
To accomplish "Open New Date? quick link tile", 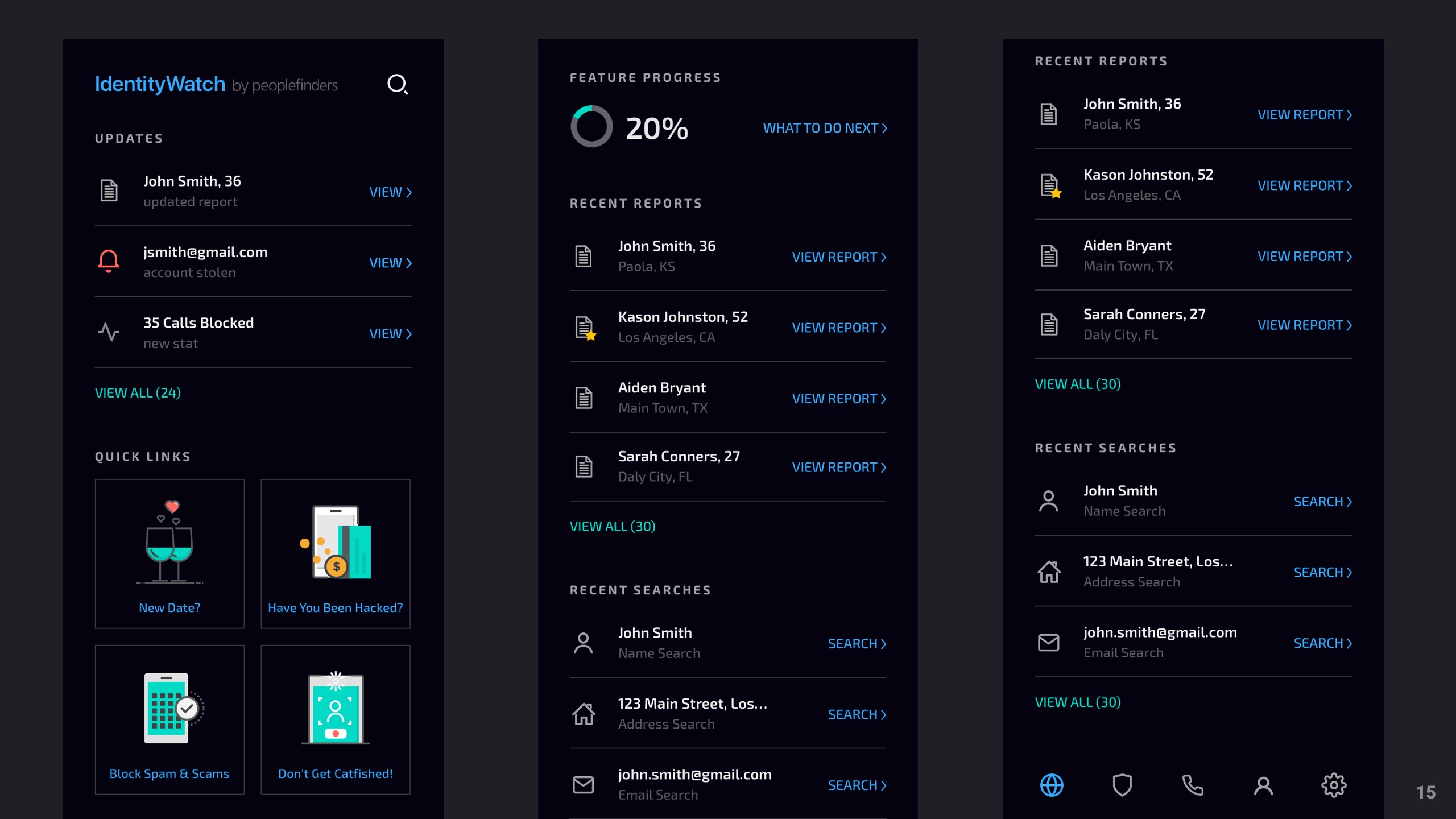I will [x=169, y=553].
